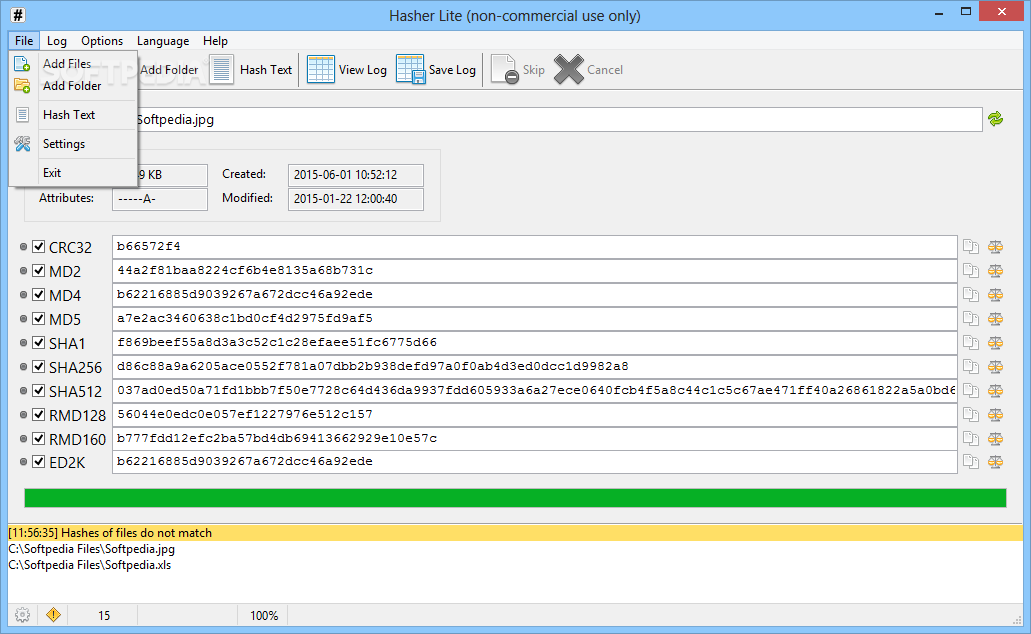Uncheck the MD5 checkbox

click(x=39, y=318)
